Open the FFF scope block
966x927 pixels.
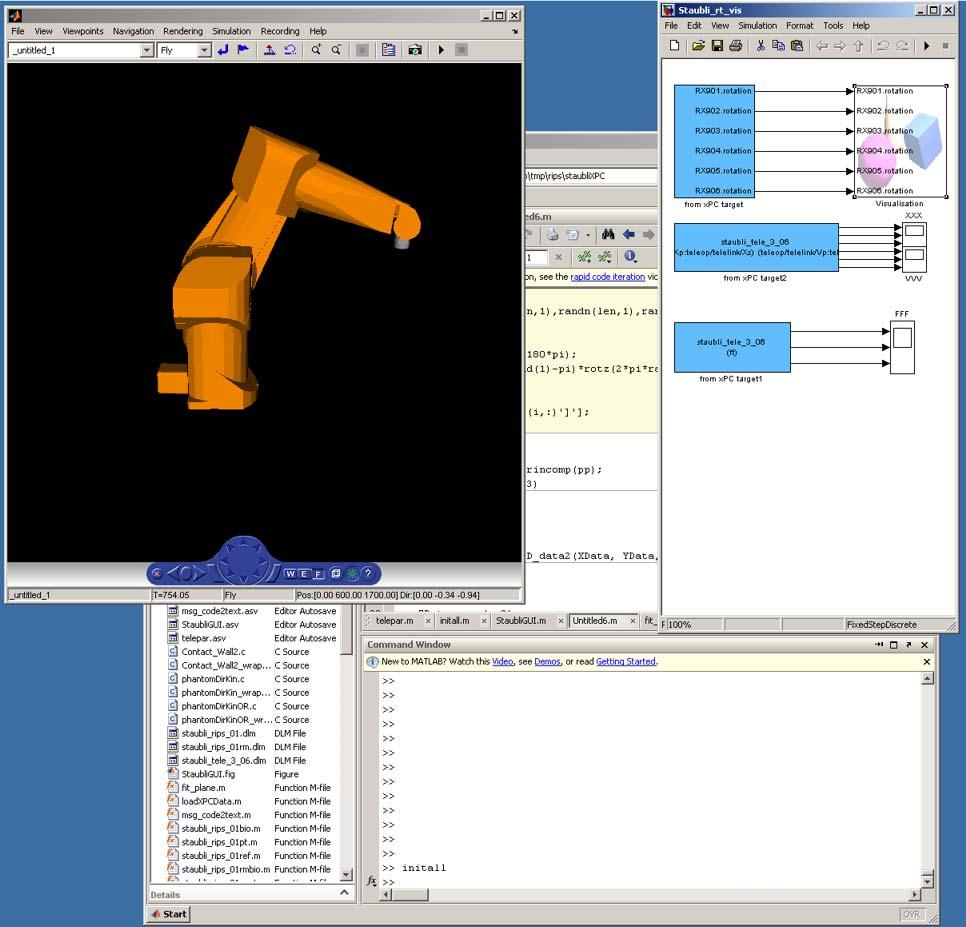[902, 347]
